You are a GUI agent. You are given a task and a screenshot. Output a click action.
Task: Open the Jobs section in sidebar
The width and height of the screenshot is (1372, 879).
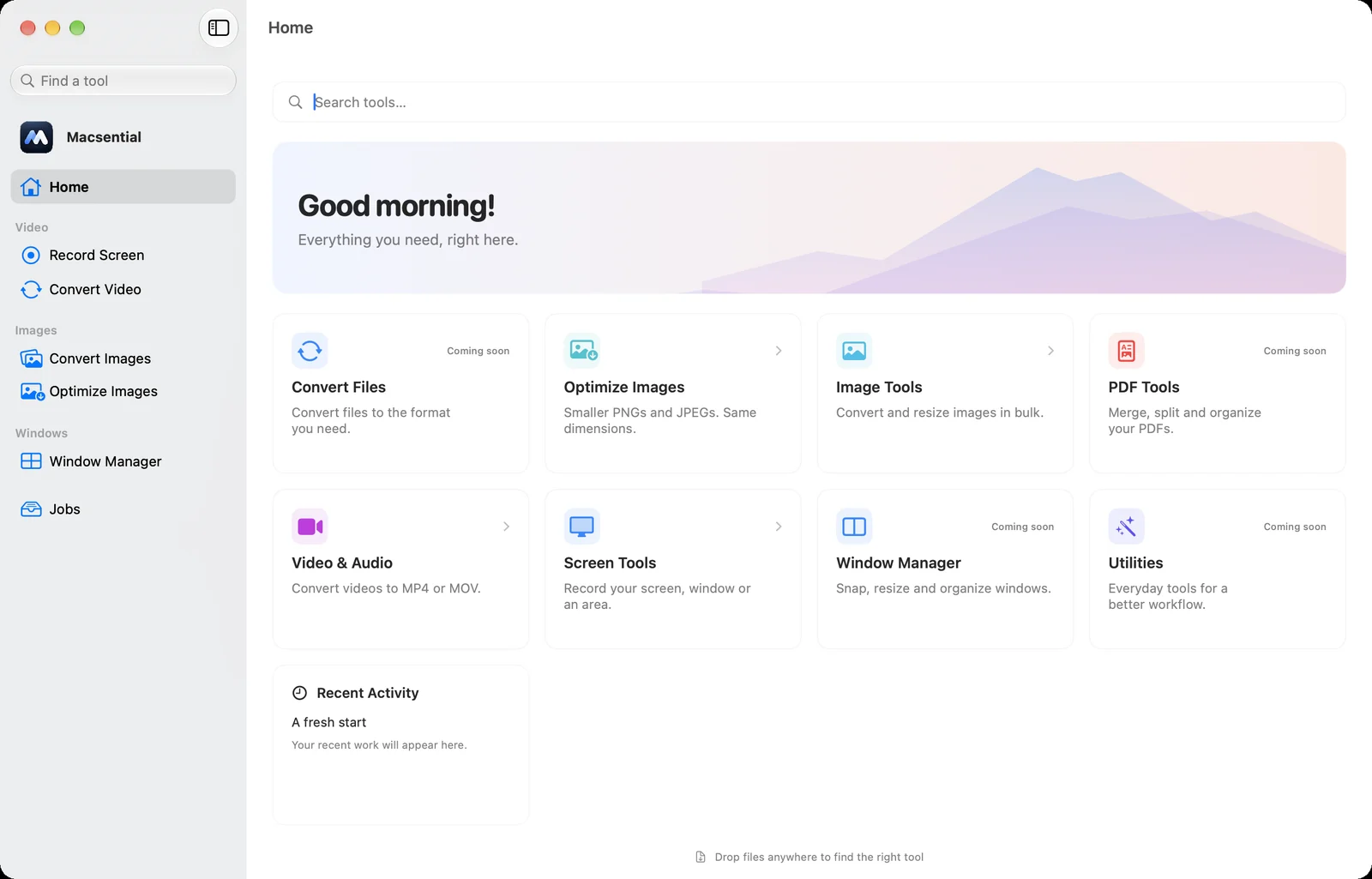point(123,509)
